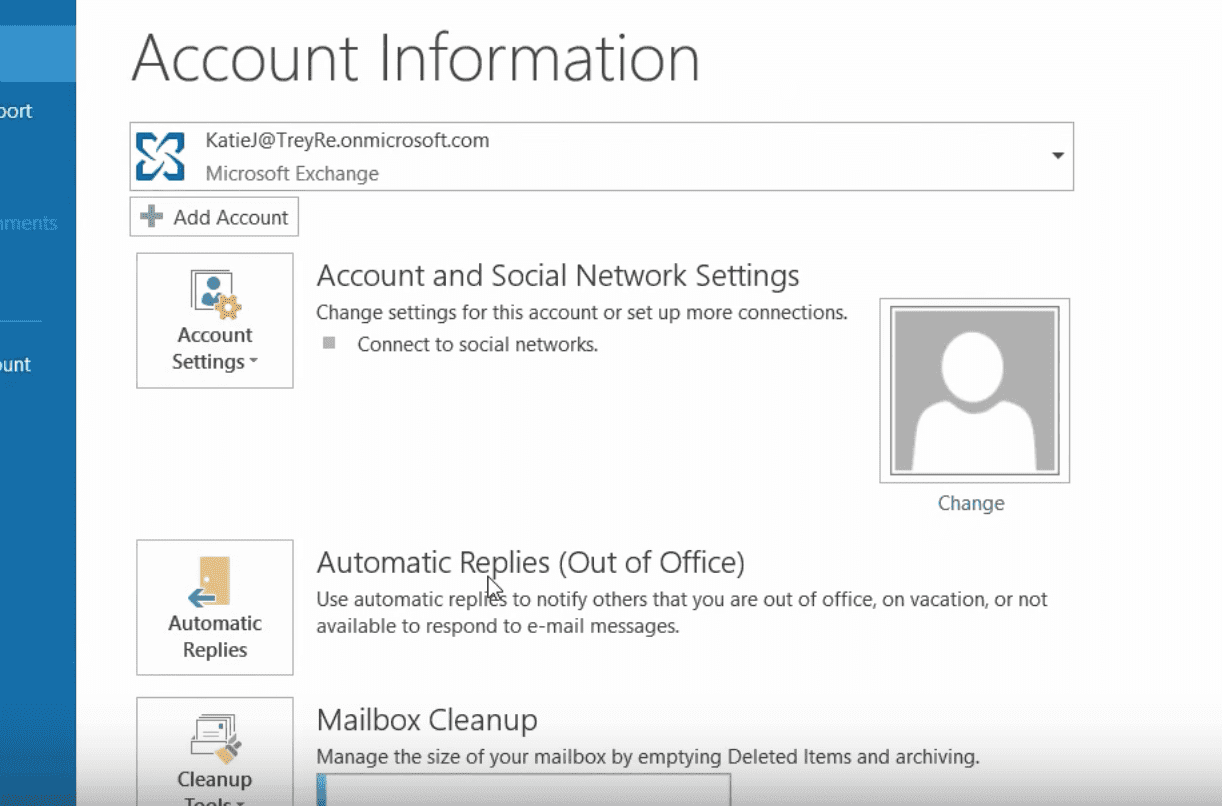This screenshot has width=1222, height=806.
Task: Open the Office Account sidebar item
Action: click(16, 365)
